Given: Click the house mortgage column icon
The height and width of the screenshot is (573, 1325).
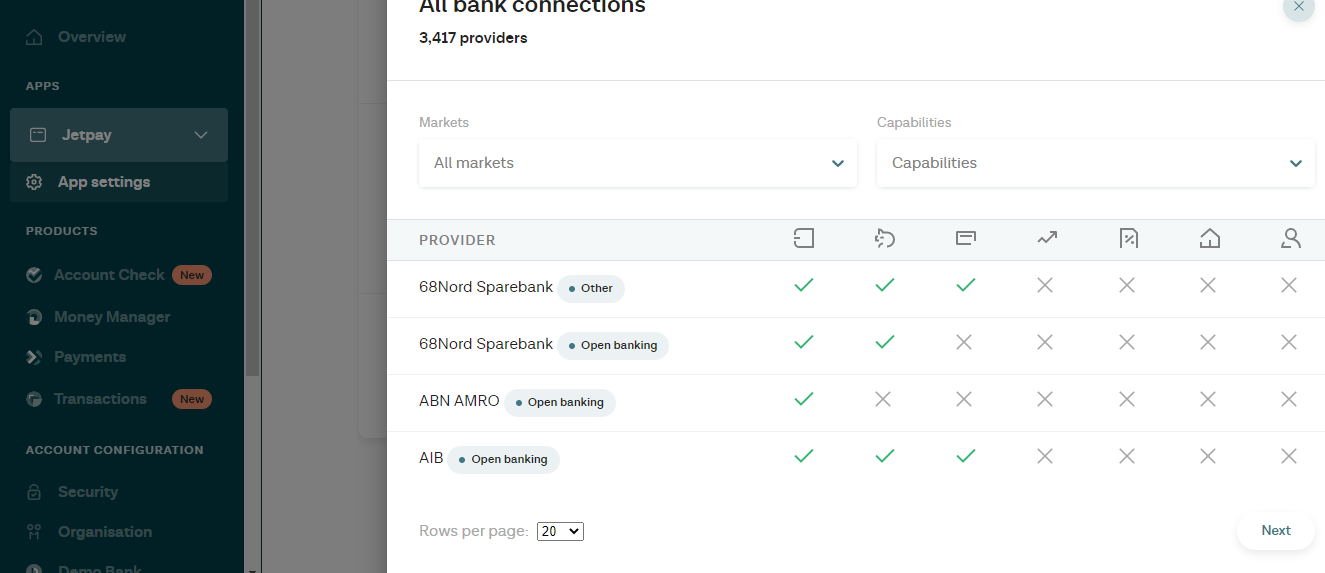Looking at the screenshot, I should pyautogui.click(x=1209, y=238).
